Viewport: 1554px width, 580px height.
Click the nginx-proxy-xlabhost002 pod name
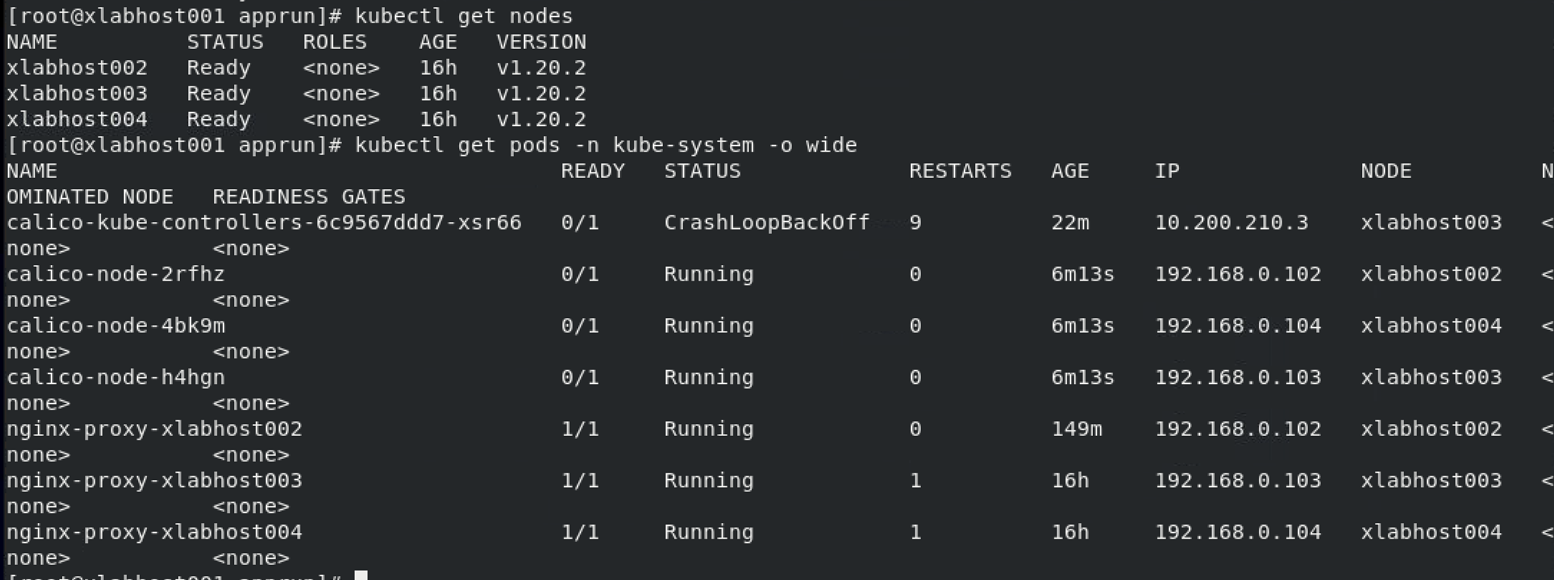[x=154, y=429]
